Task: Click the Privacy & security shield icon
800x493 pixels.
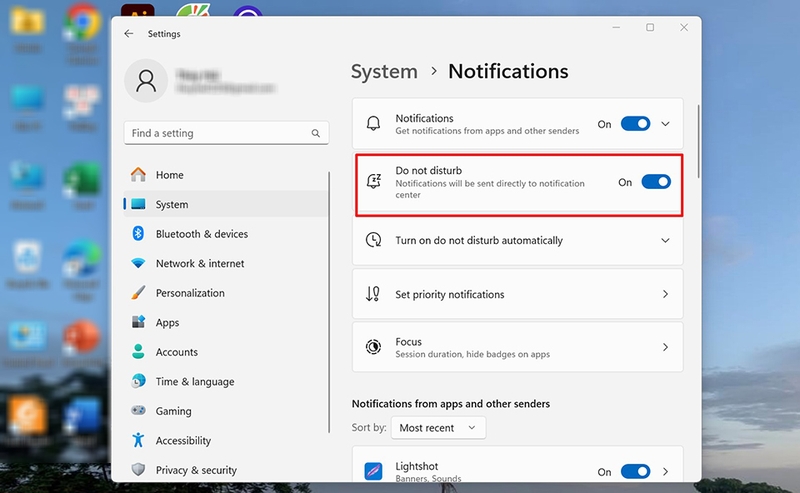Action: [x=138, y=470]
